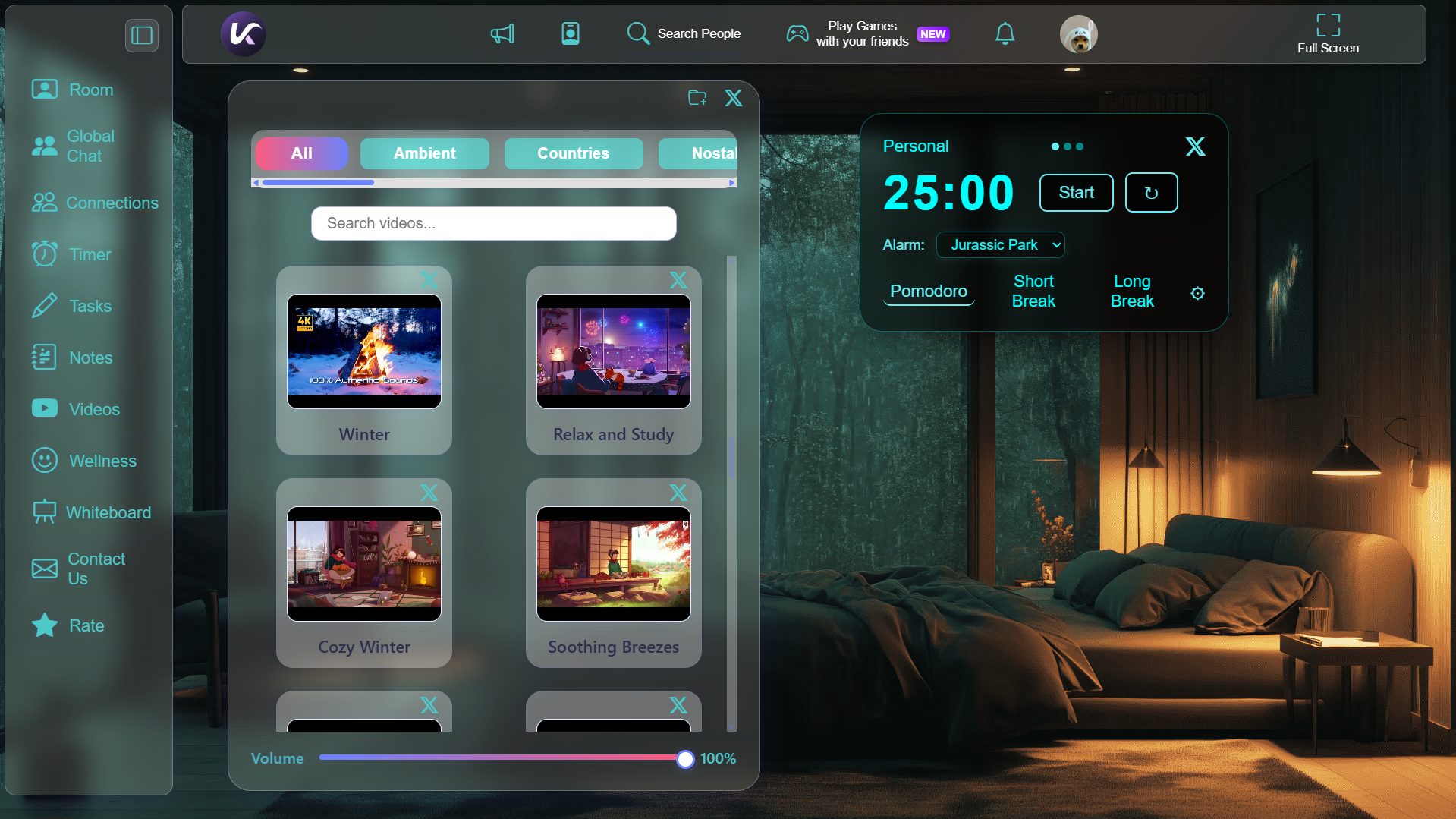Remove the Relax and Study card
Screen dimensions: 1456x819
(678, 280)
